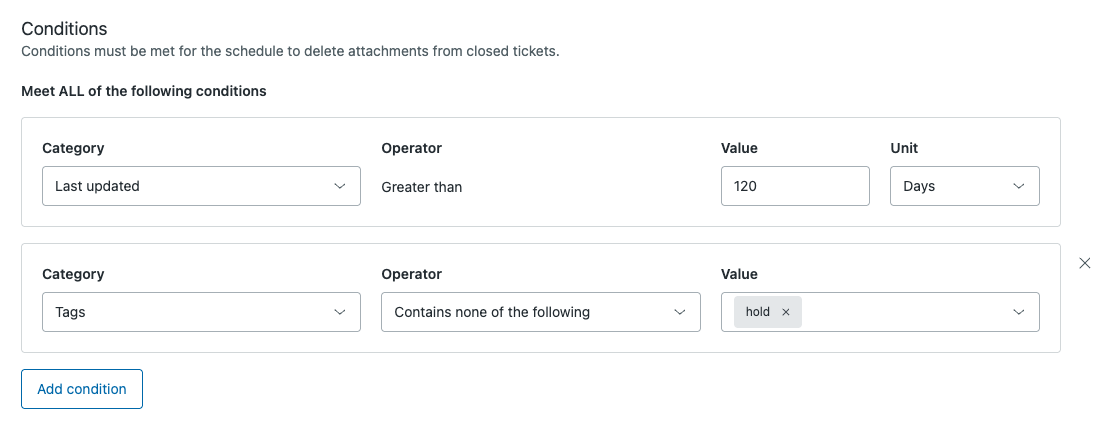Click the Add condition button
The image size is (1112, 422).
pyautogui.click(x=82, y=389)
